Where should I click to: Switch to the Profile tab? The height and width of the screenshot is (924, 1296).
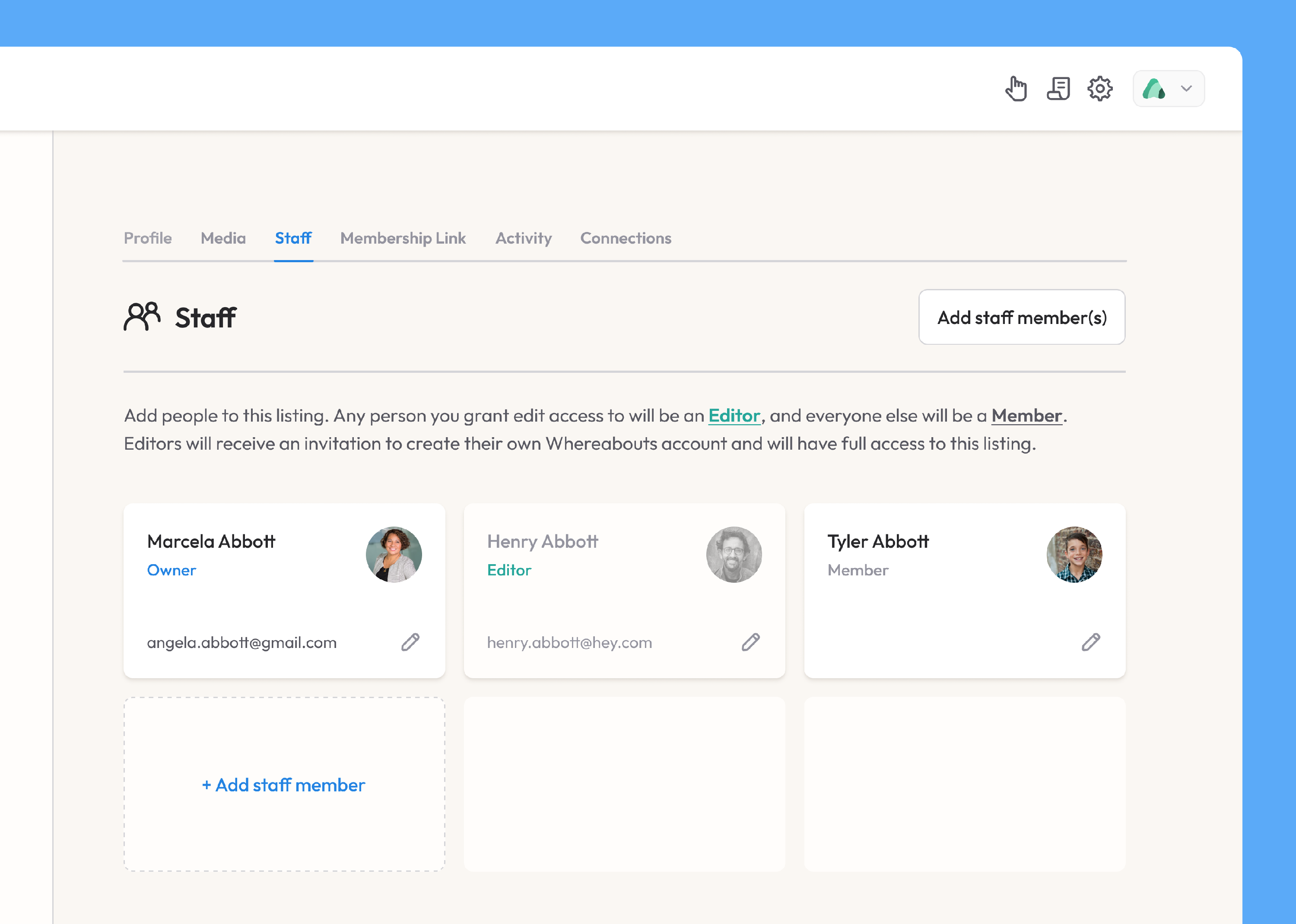coord(148,238)
